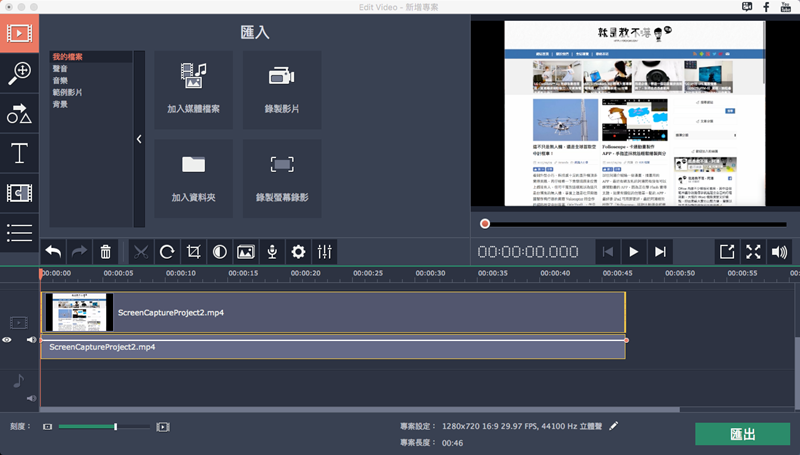
Task: Click the microphone record audio icon
Action: [271, 252]
